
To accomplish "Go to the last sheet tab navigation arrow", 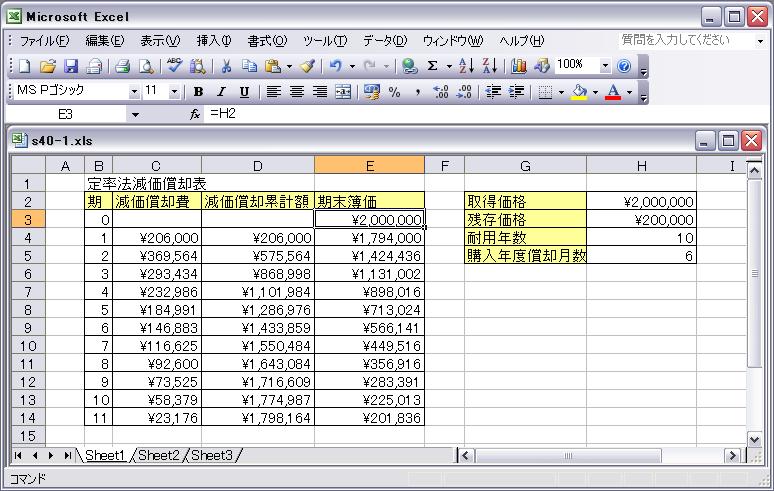I will click(67, 455).
